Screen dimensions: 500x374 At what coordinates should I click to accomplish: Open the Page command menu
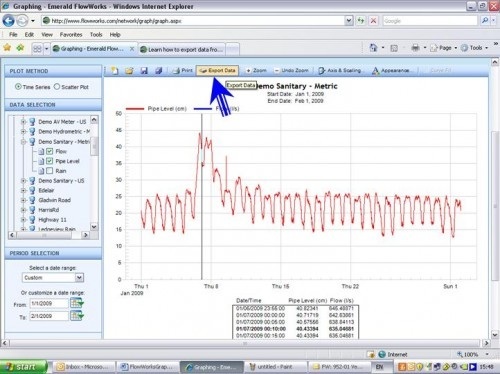tap(443, 48)
